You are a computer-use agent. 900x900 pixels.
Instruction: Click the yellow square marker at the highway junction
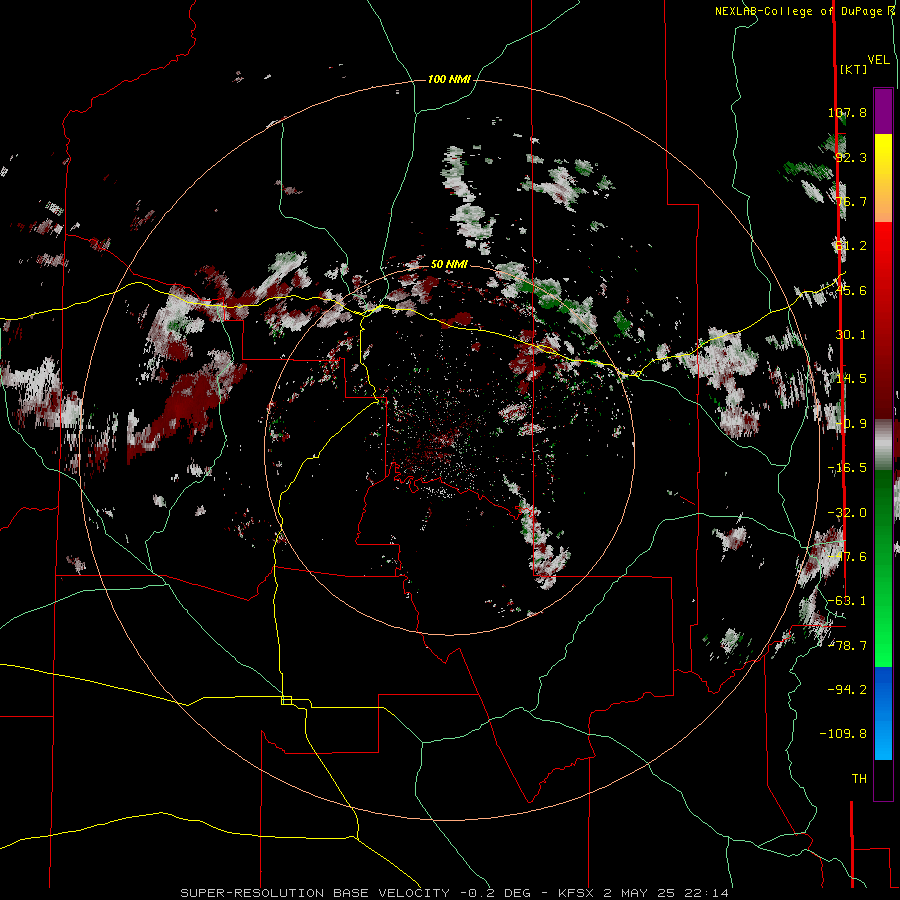click(286, 700)
